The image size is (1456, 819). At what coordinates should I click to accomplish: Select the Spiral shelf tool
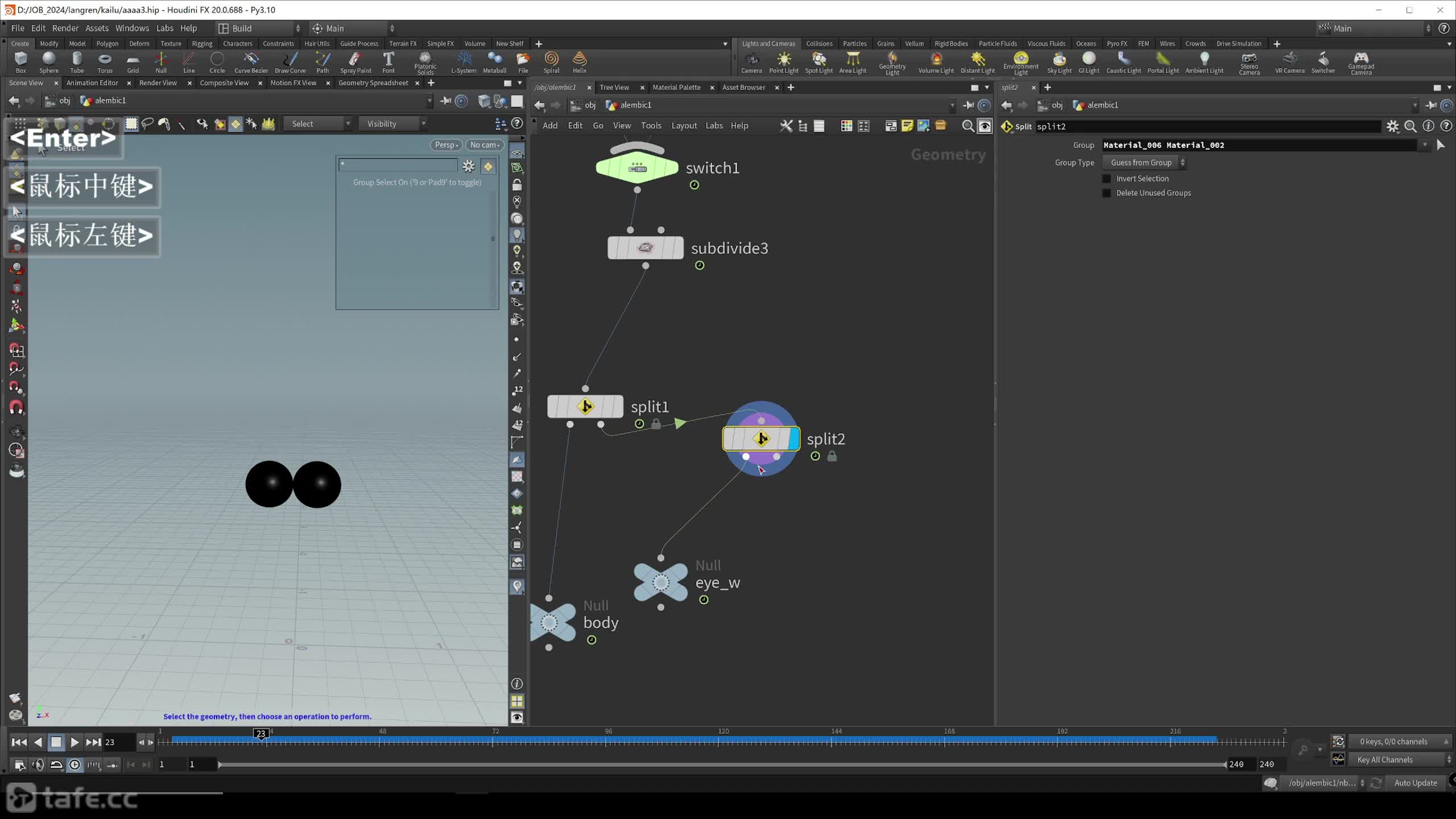(x=551, y=63)
